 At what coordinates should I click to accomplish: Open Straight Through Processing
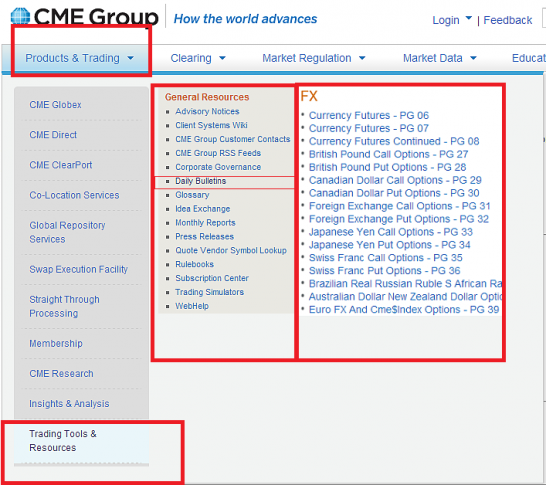[x=64, y=306]
